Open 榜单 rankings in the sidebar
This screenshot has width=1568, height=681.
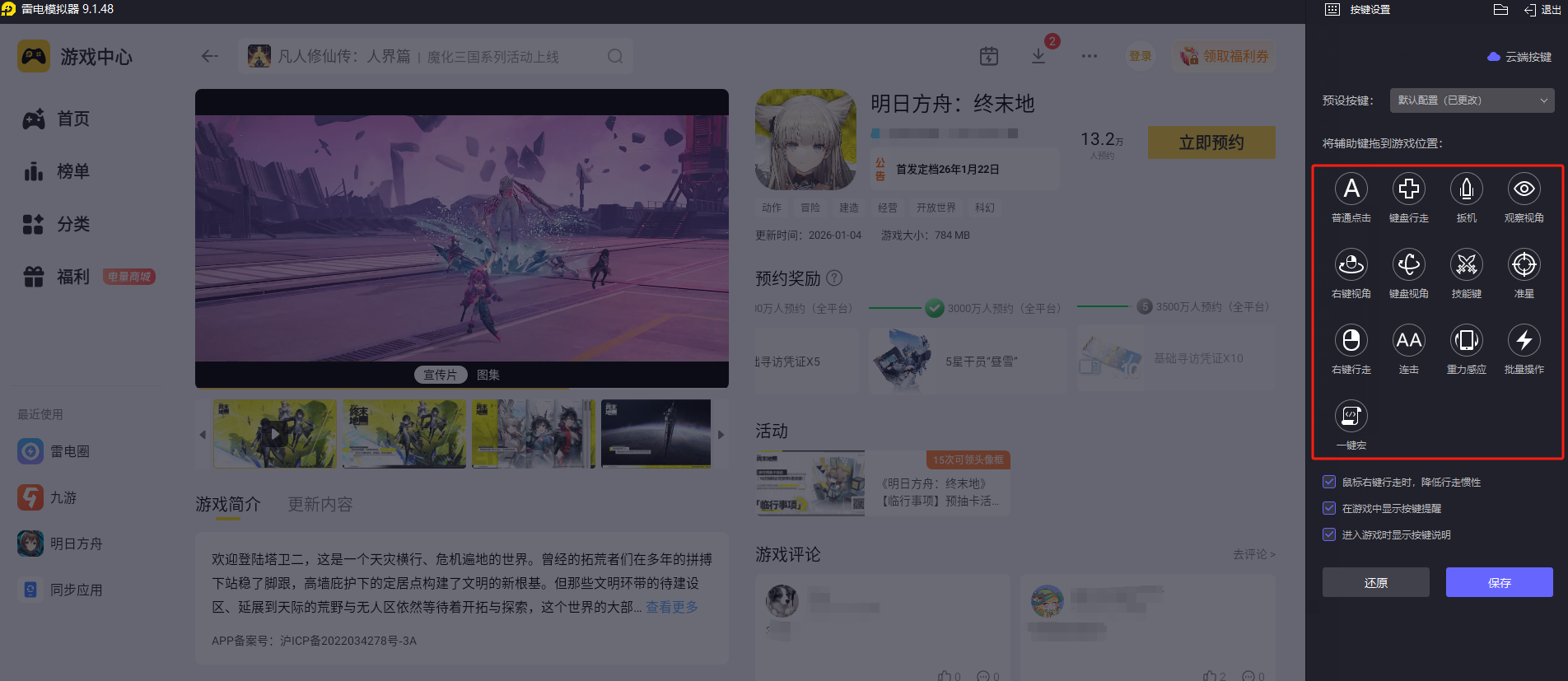tap(56, 171)
